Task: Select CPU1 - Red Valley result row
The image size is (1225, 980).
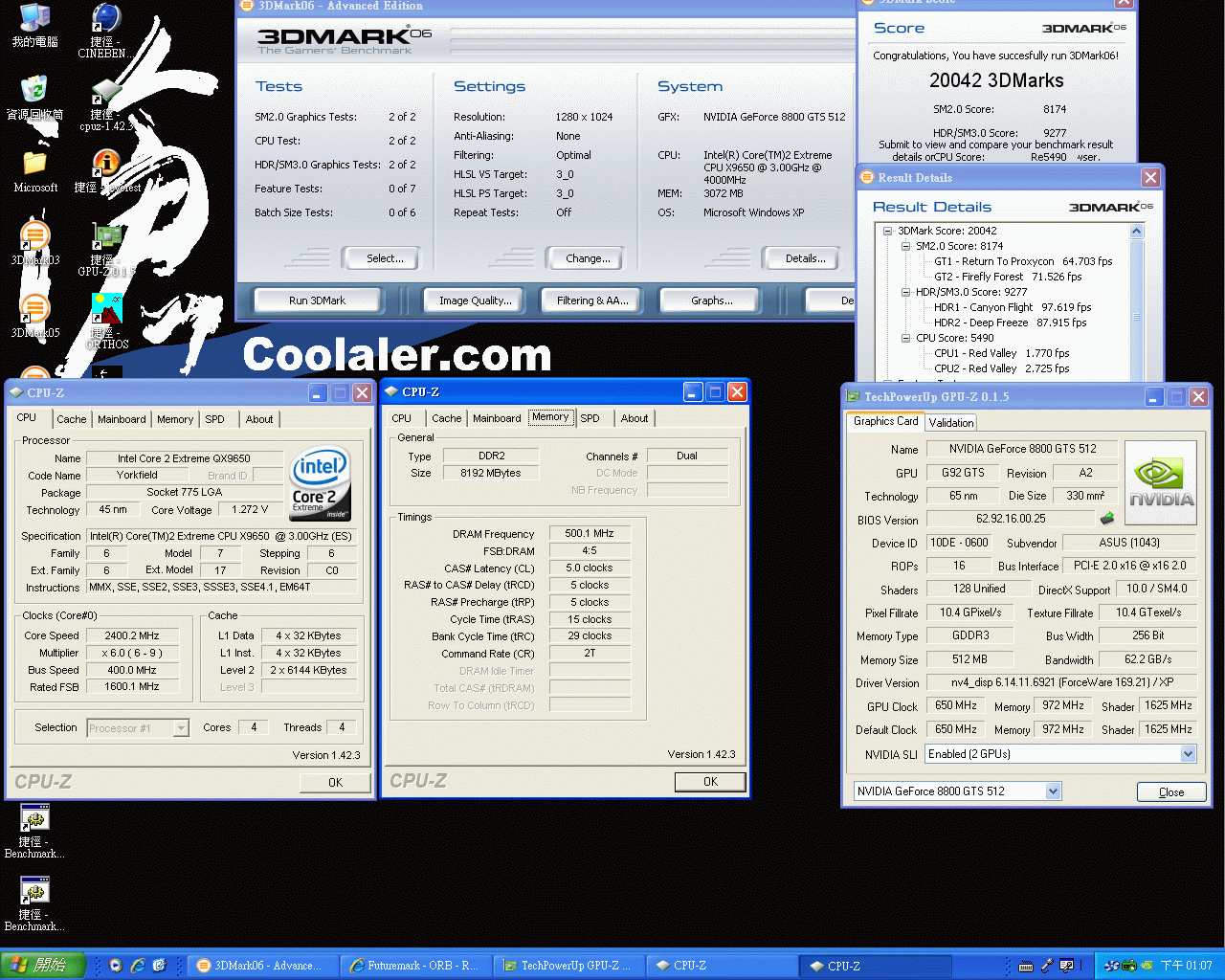Action: 1002,353
